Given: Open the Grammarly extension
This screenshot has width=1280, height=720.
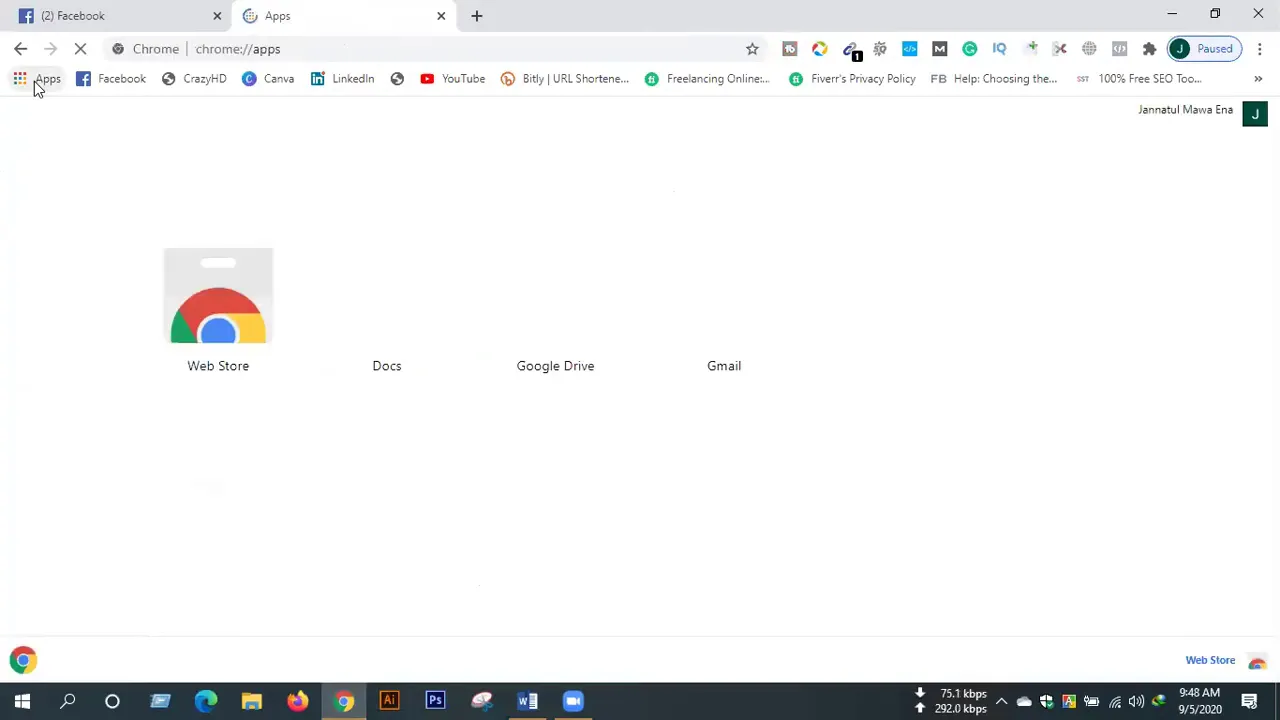Looking at the screenshot, I should (970, 49).
